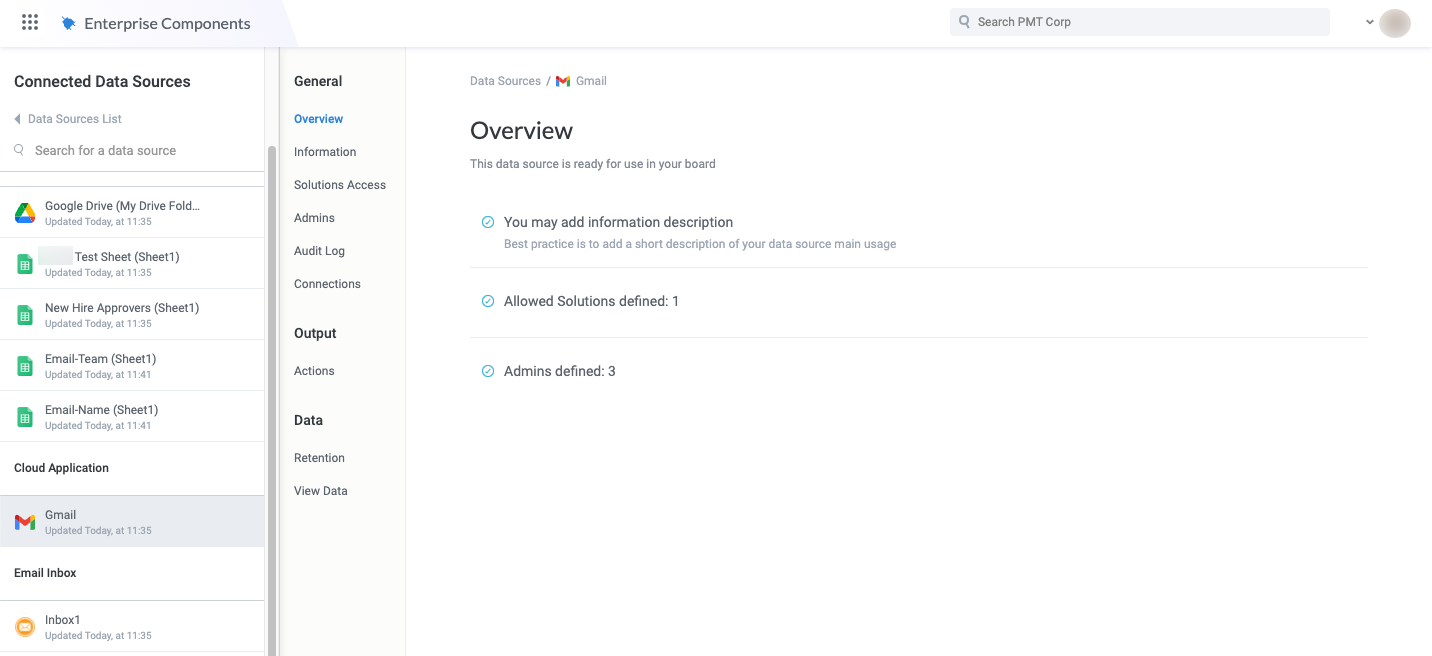This screenshot has width=1432, height=656.
Task: Switch to the Information section
Action: pyautogui.click(x=324, y=151)
